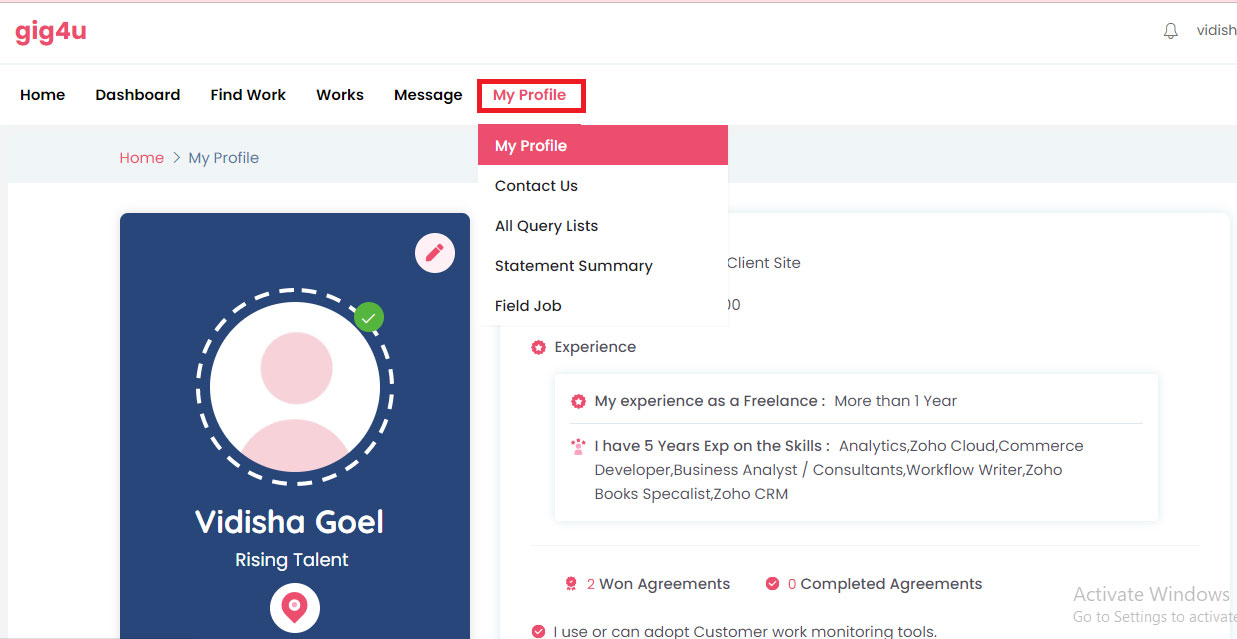This screenshot has height=639, width=1237.
Task: Open the Message navigation item
Action: click(x=428, y=95)
